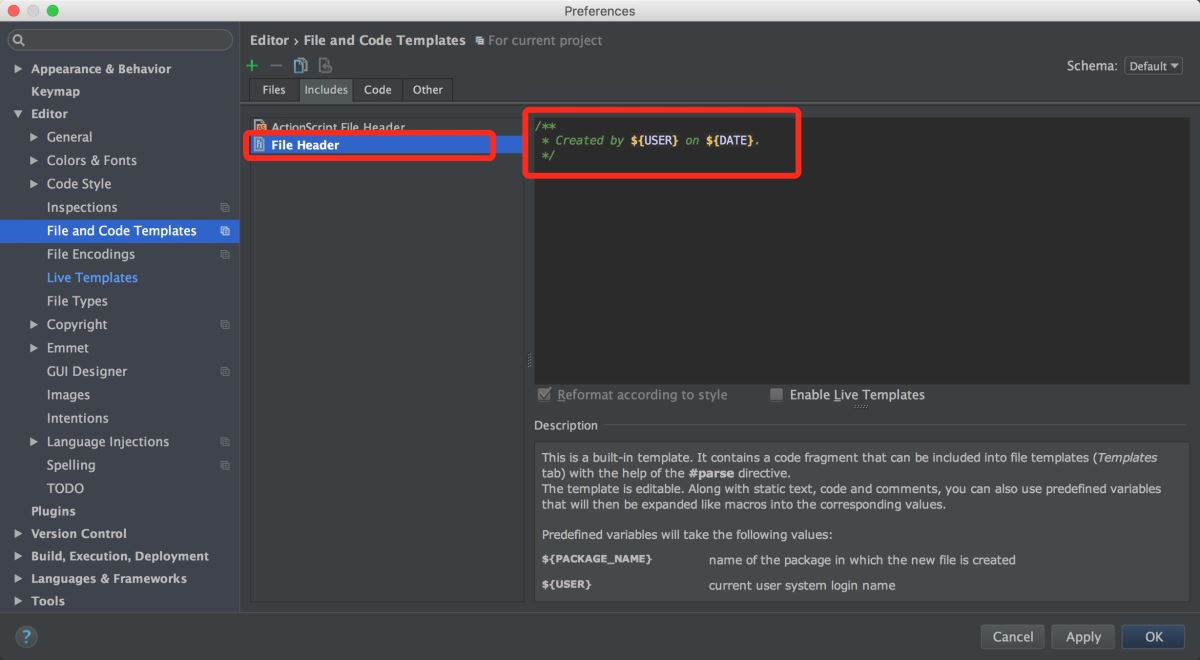The height and width of the screenshot is (660, 1200).
Task: Open TODO settings
Action: click(x=65, y=489)
